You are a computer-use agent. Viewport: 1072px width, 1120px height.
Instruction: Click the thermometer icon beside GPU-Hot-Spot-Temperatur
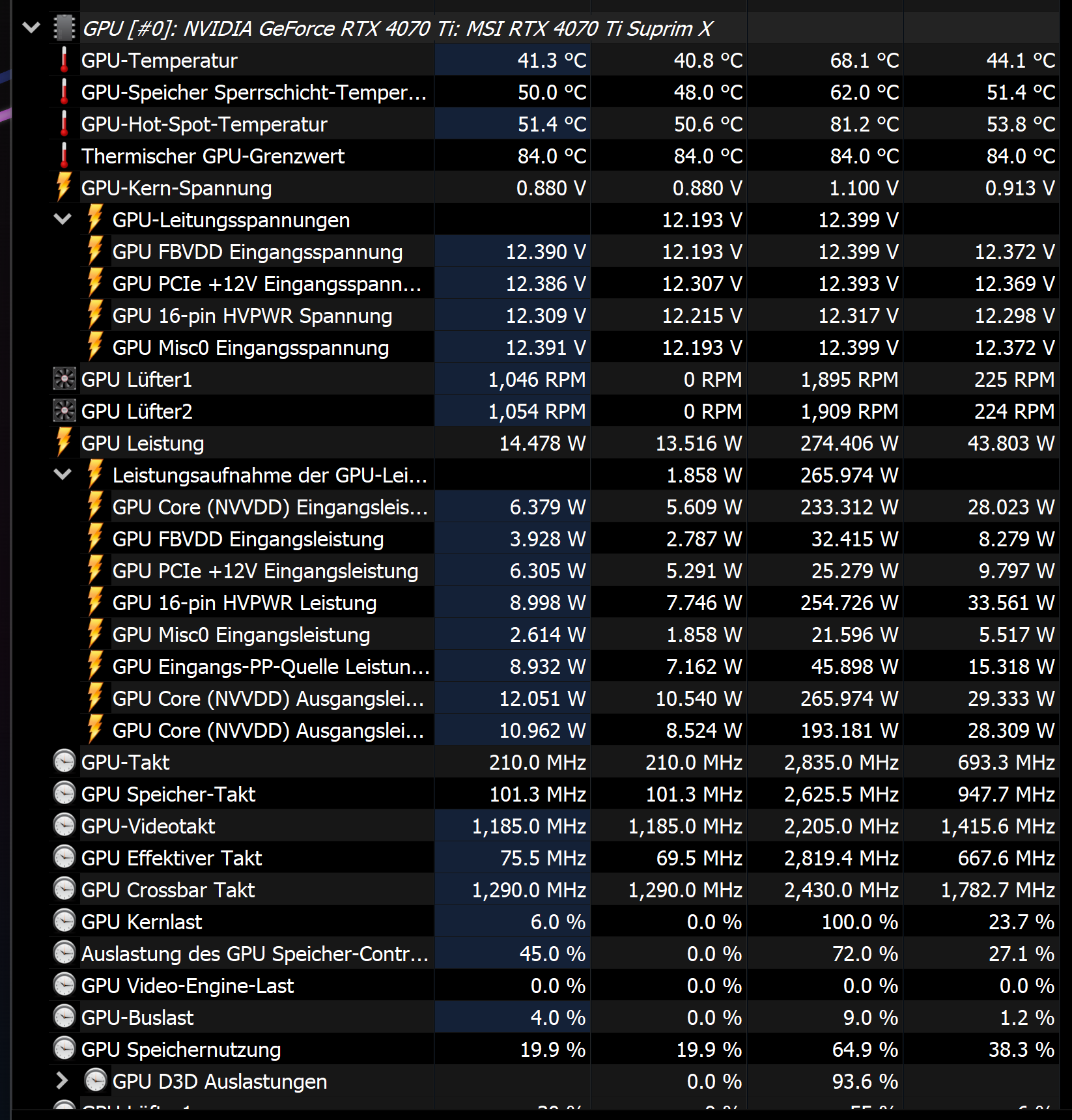point(63,124)
